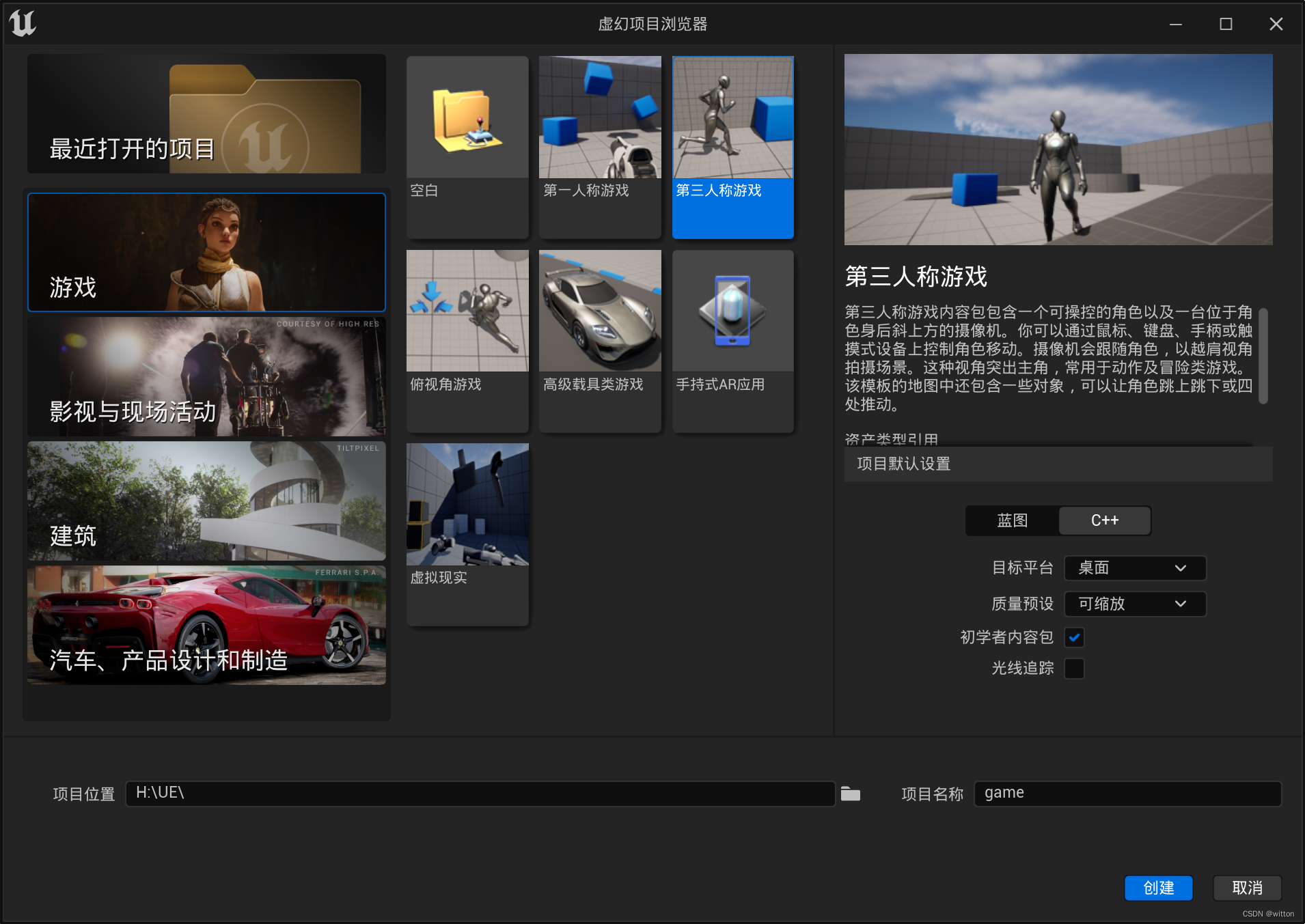Select the 空白 blank template

[x=467, y=147]
